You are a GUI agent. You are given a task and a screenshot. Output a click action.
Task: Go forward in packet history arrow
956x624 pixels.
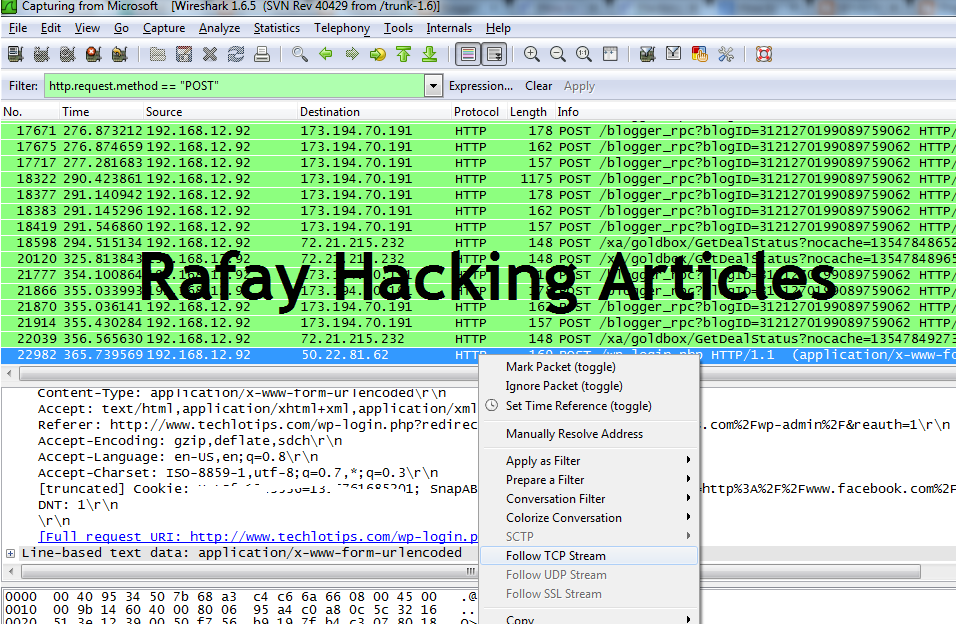pyautogui.click(x=352, y=54)
